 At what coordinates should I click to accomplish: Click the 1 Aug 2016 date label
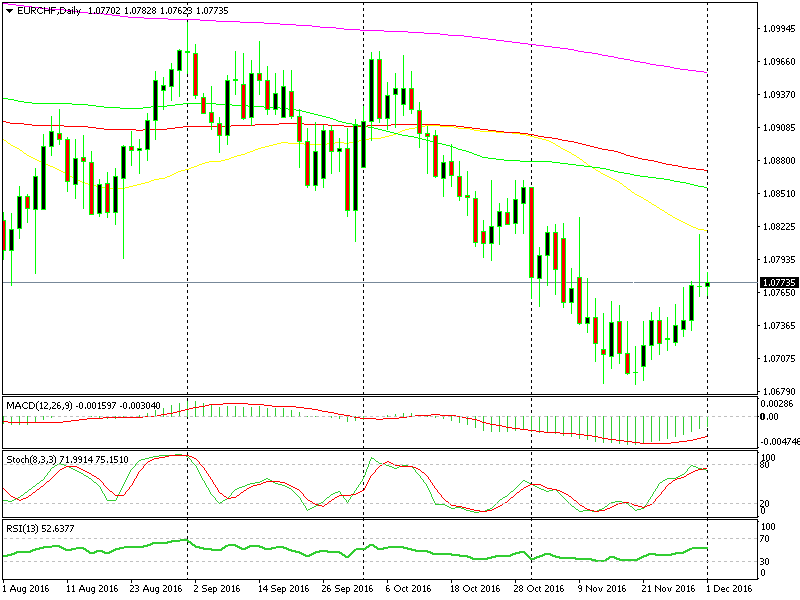pyautogui.click(x=26, y=589)
